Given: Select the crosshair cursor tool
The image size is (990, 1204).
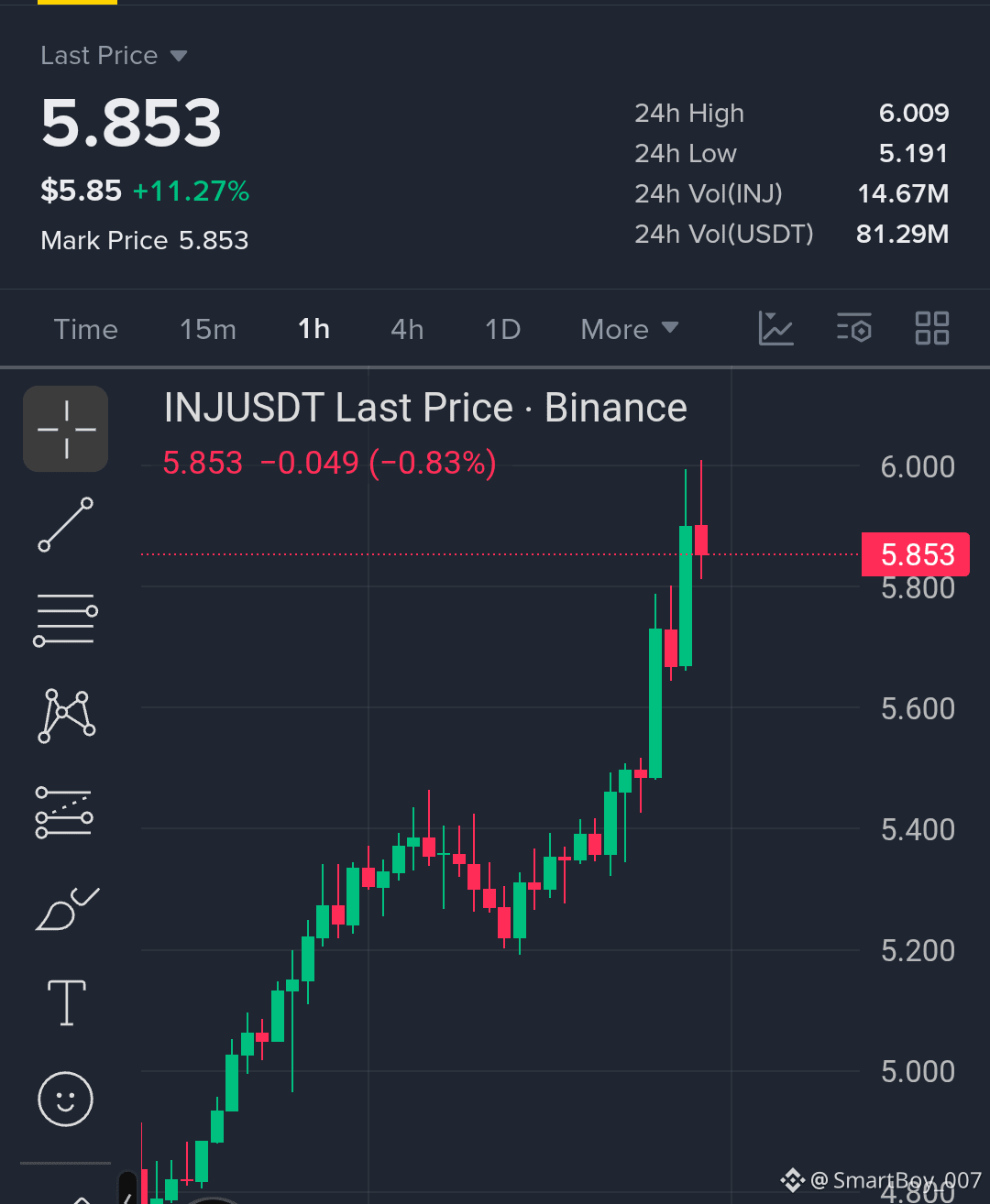Looking at the screenshot, I should coord(65,429).
